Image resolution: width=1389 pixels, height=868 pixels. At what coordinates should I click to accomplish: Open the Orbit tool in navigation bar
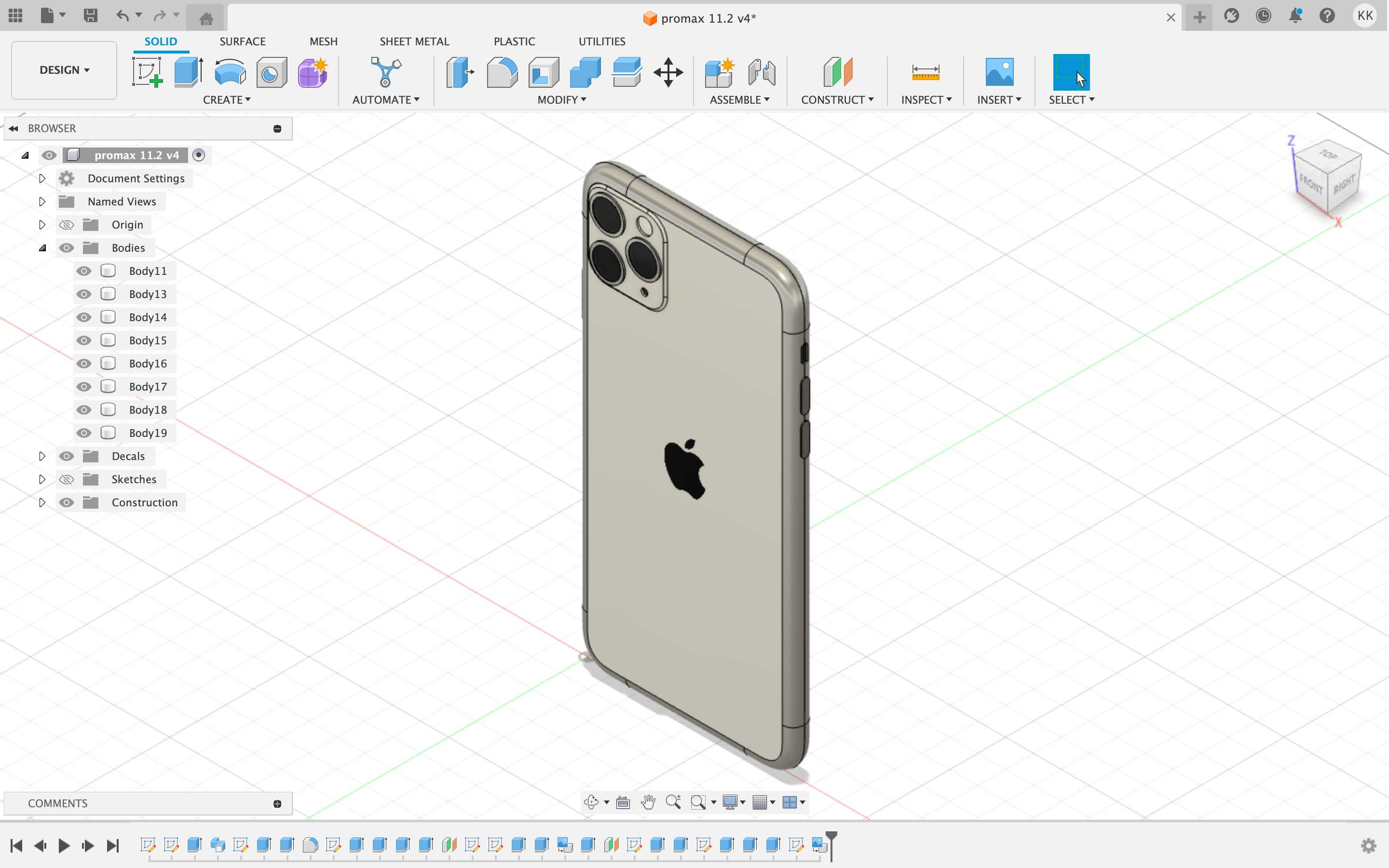pos(591,802)
